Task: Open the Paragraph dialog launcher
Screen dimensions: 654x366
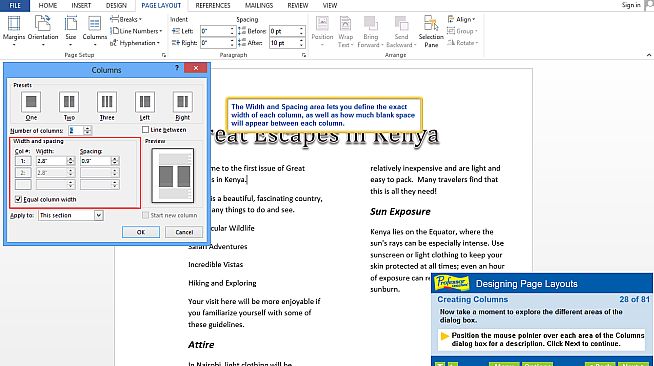Action: [304, 55]
